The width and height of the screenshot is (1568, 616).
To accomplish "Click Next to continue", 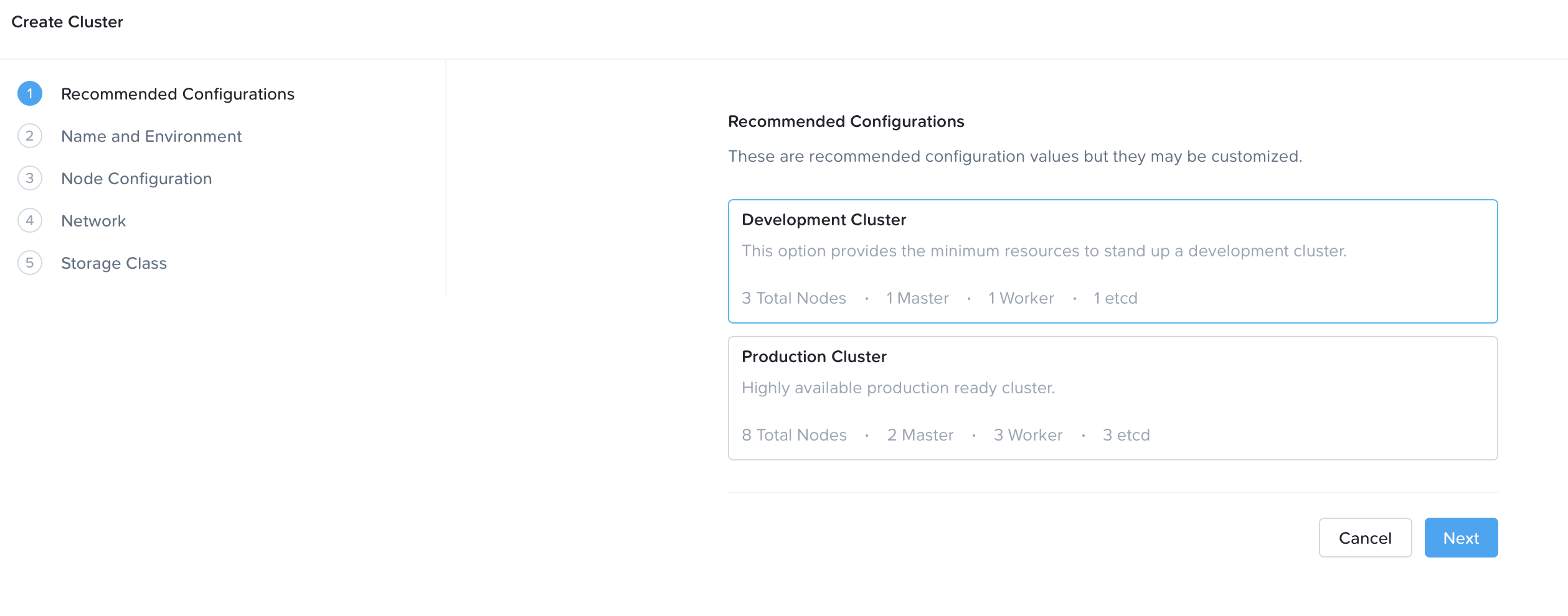I will (1460, 538).
